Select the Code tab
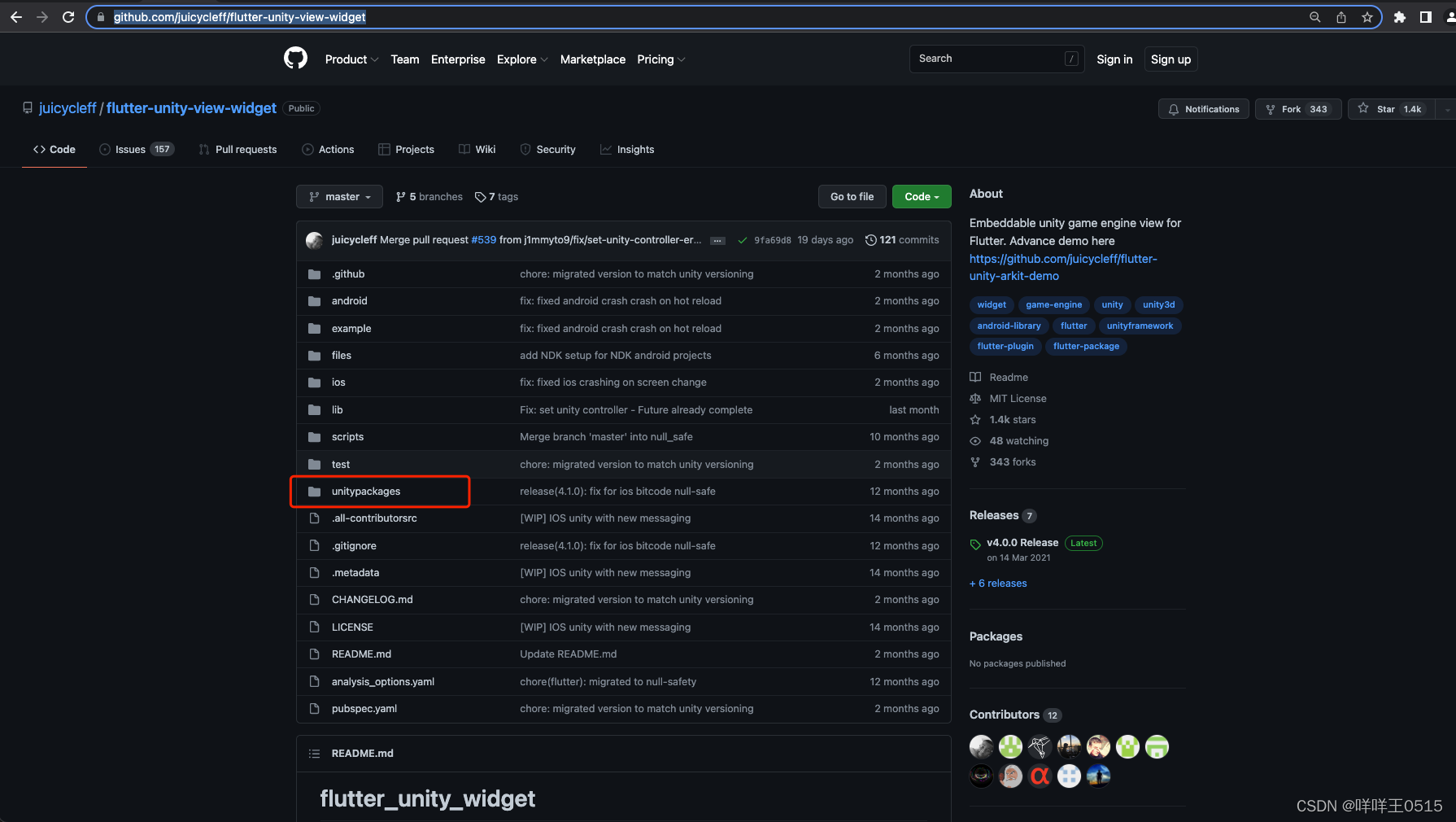This screenshot has height=822, width=1456. click(54, 150)
